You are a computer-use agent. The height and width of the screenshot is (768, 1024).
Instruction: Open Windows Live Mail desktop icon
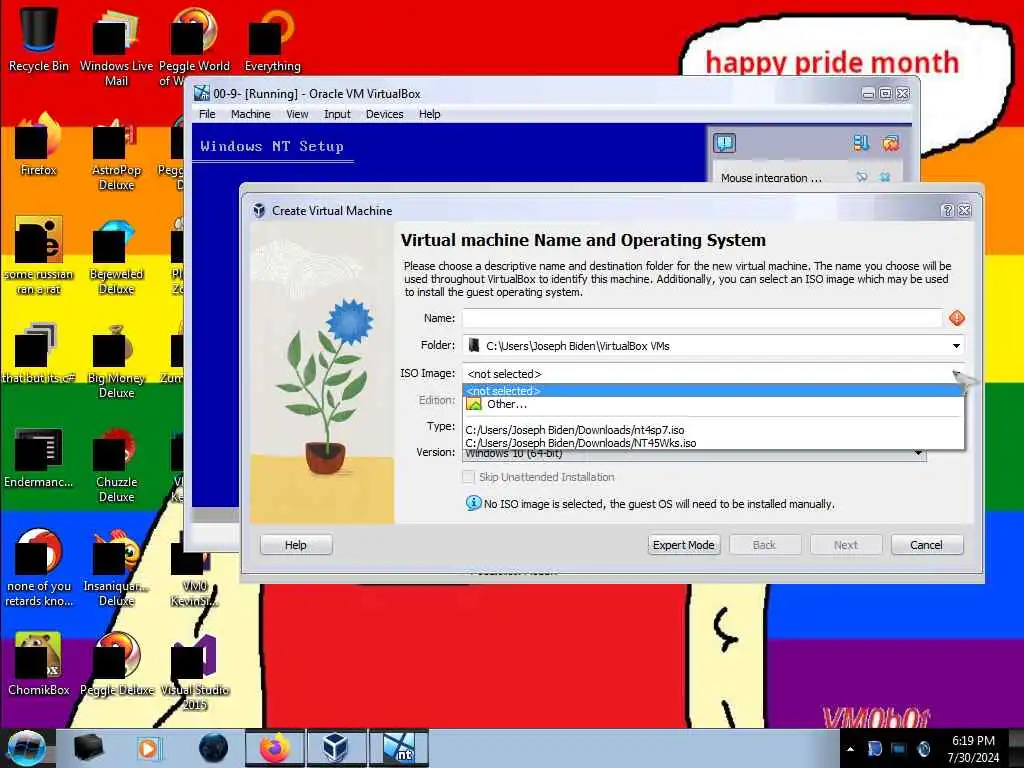(x=116, y=47)
